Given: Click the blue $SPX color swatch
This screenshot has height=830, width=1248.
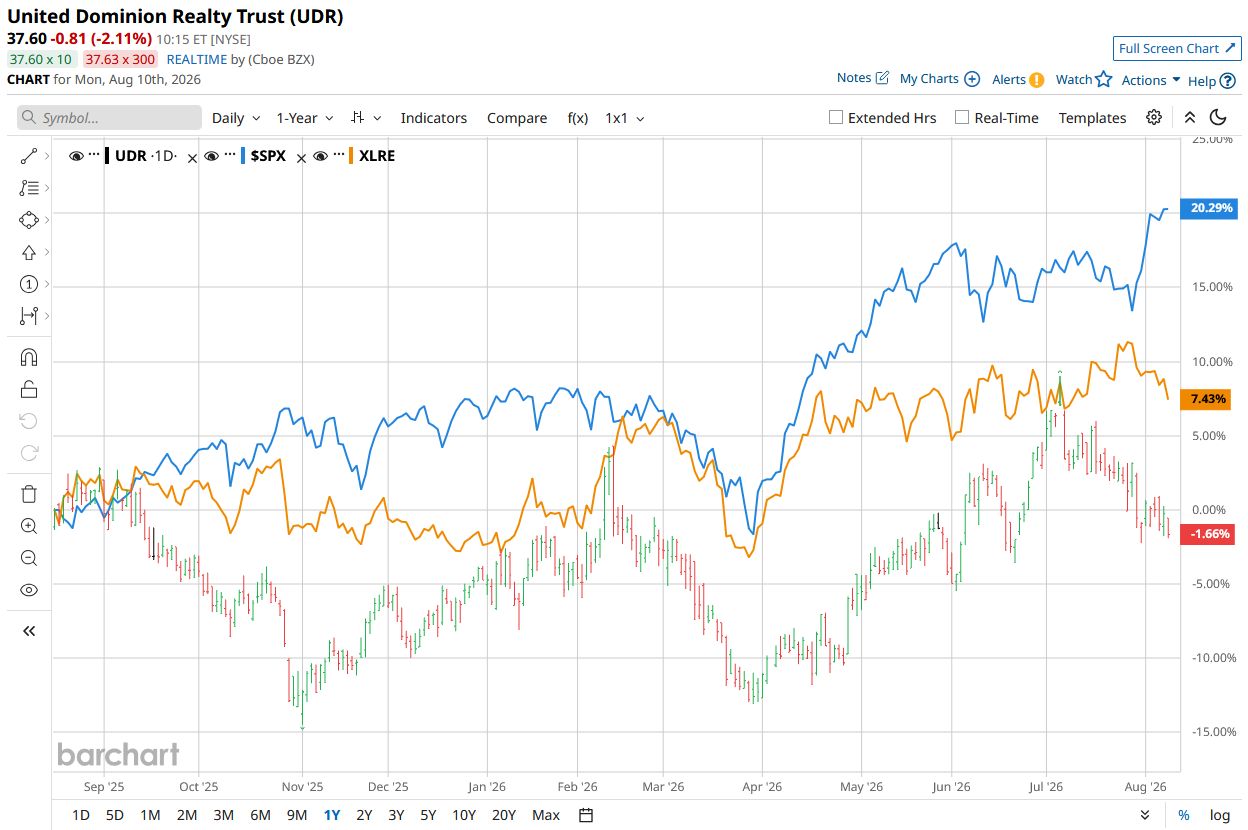Looking at the screenshot, I should pos(241,156).
